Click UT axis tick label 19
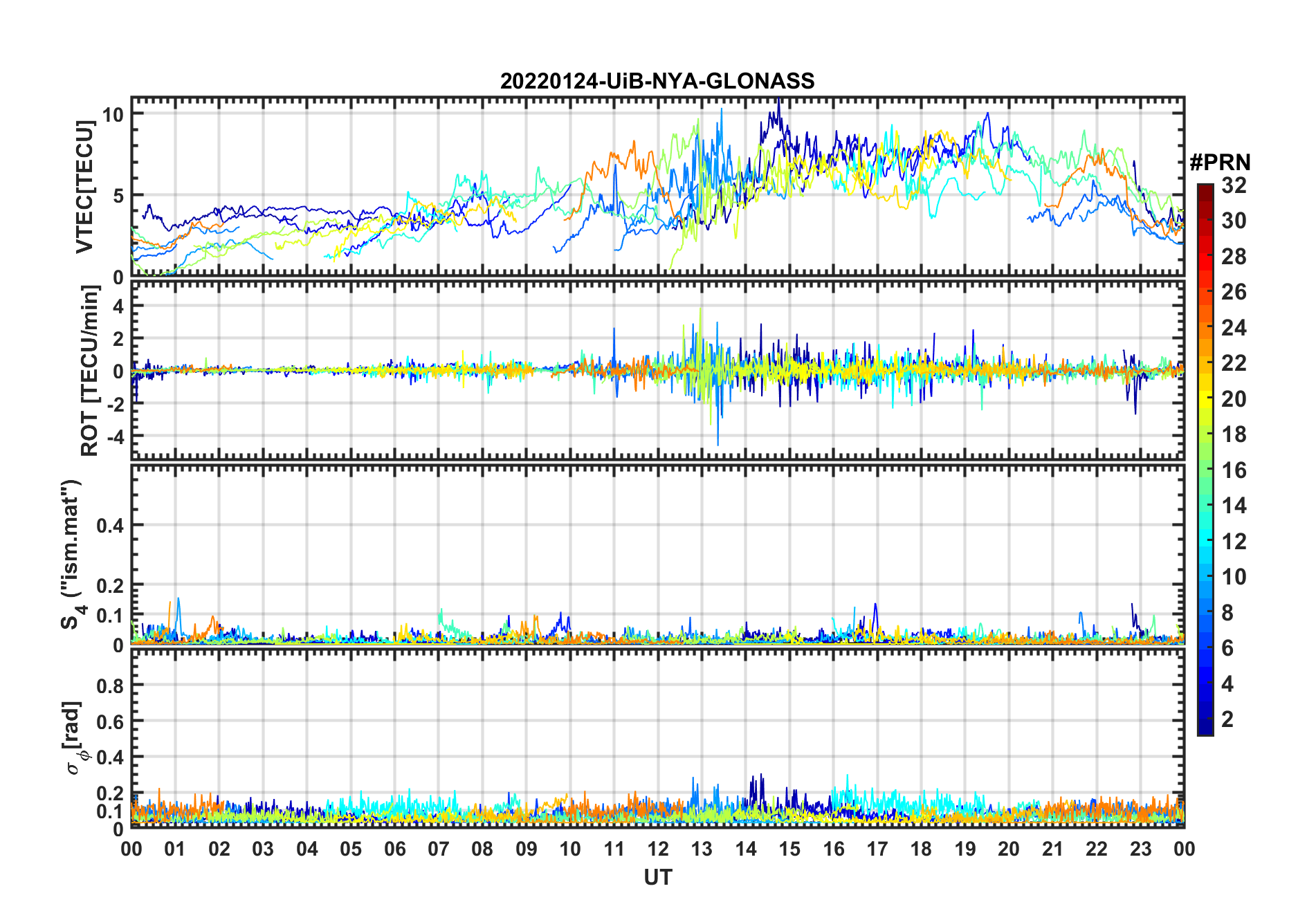Image resolution: width=1316 pixels, height=920 pixels. pos(965,849)
